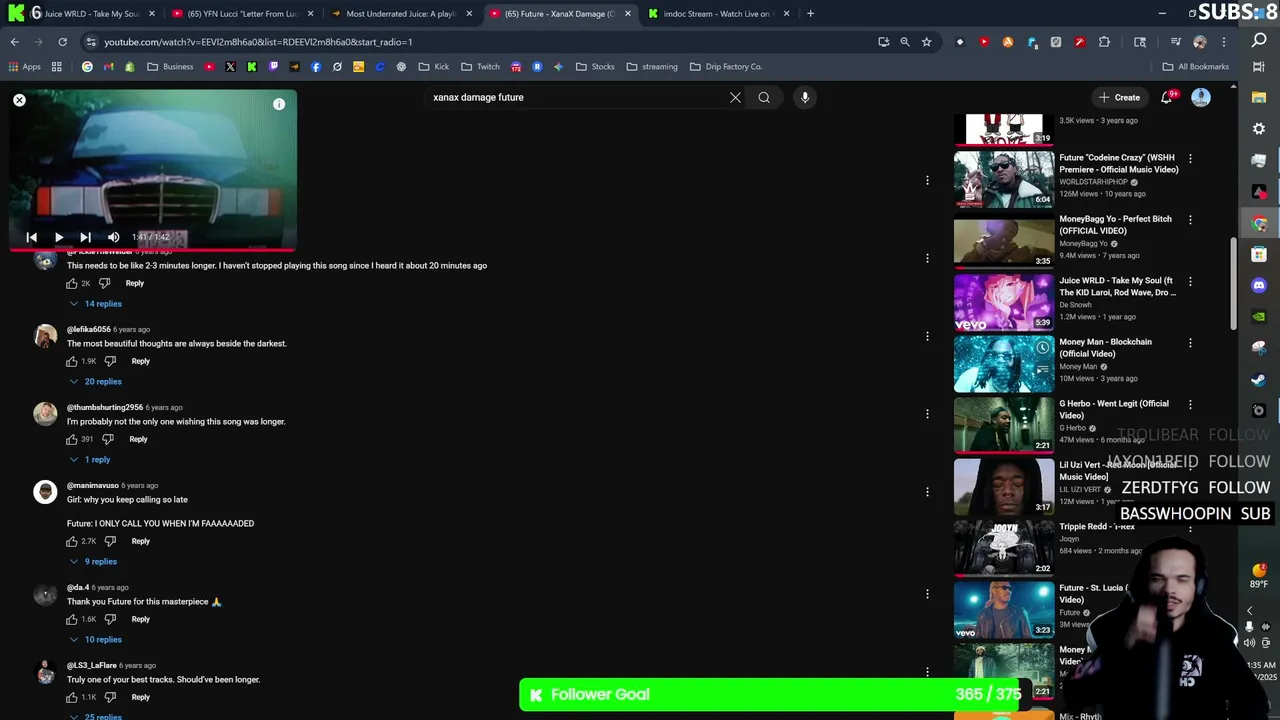The height and width of the screenshot is (720, 1280).
Task: Open Settings gear in taskbar
Action: click(x=1259, y=129)
